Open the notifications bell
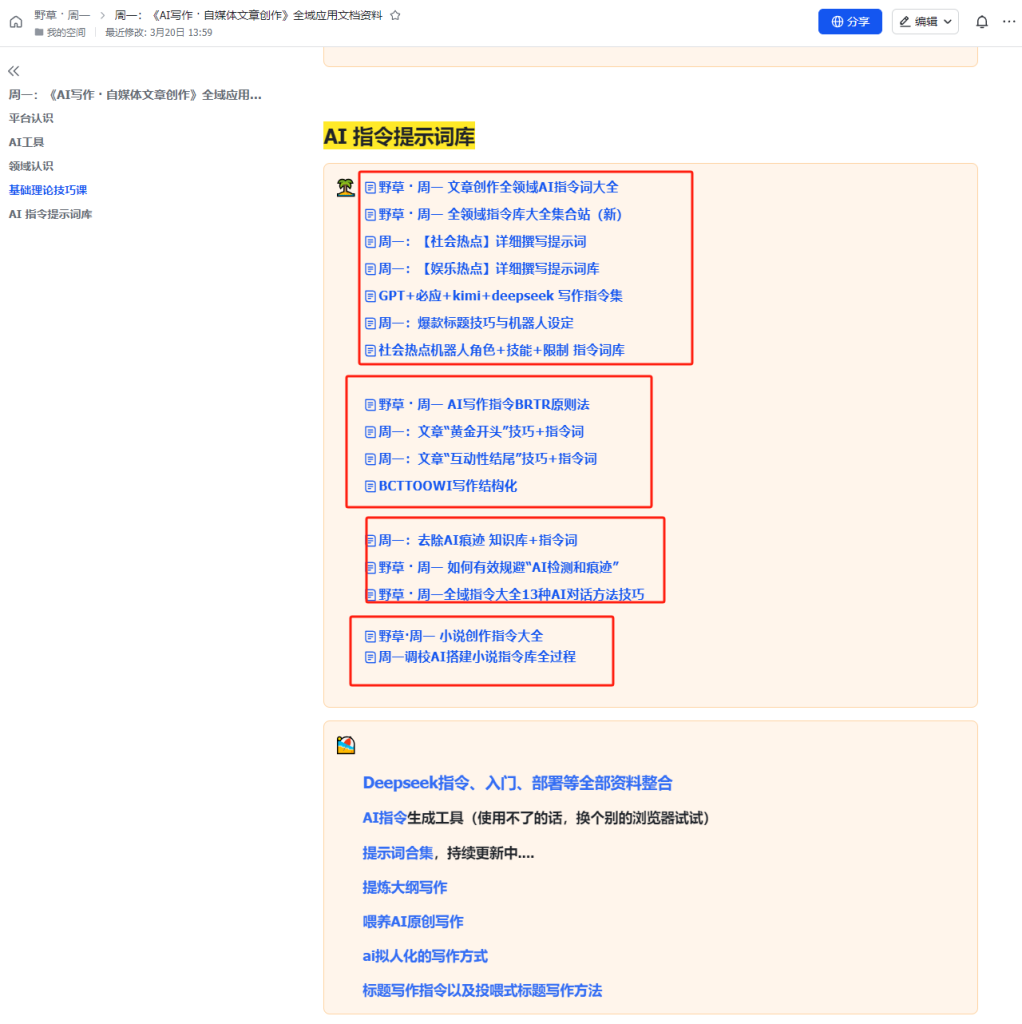The width and height of the screenshot is (1022, 1024). pos(982,22)
